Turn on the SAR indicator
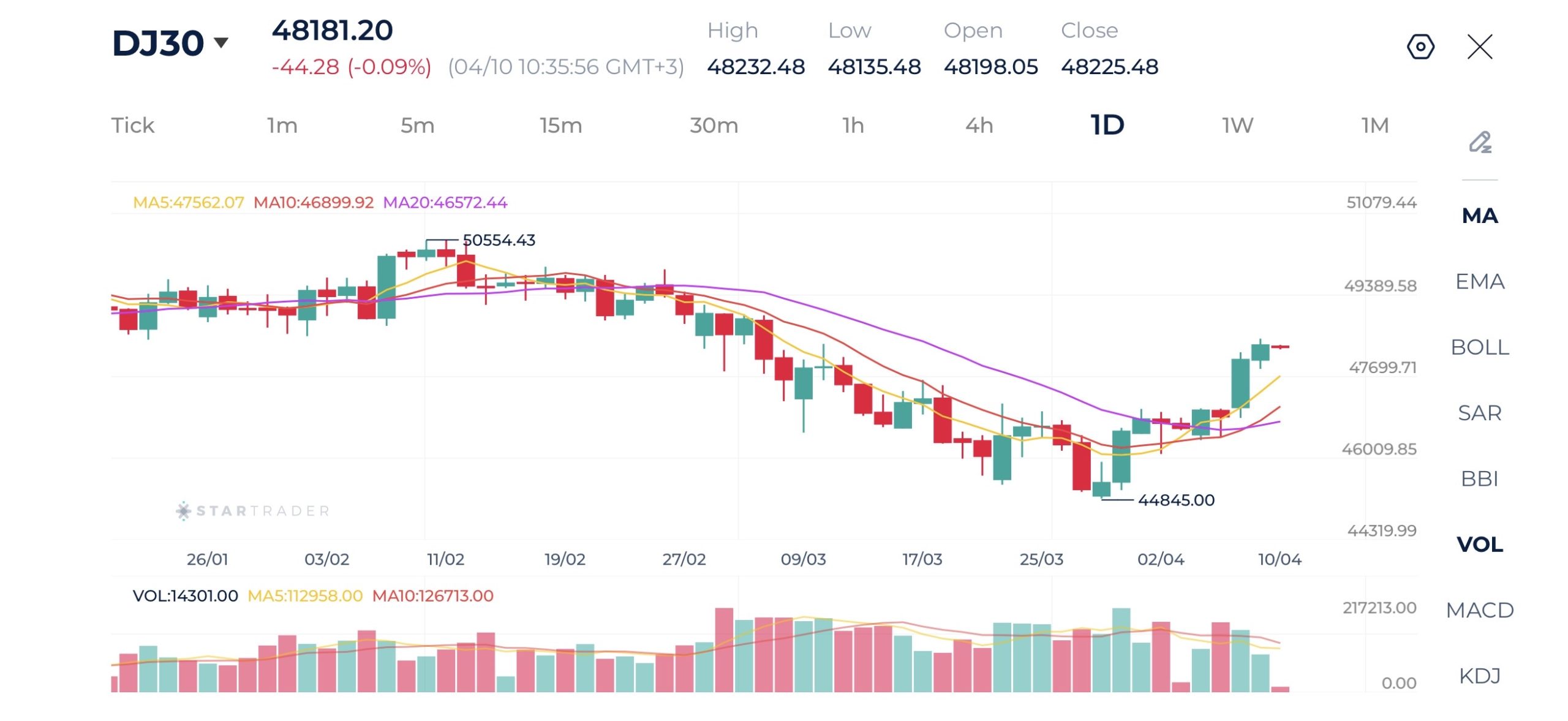 [1480, 413]
